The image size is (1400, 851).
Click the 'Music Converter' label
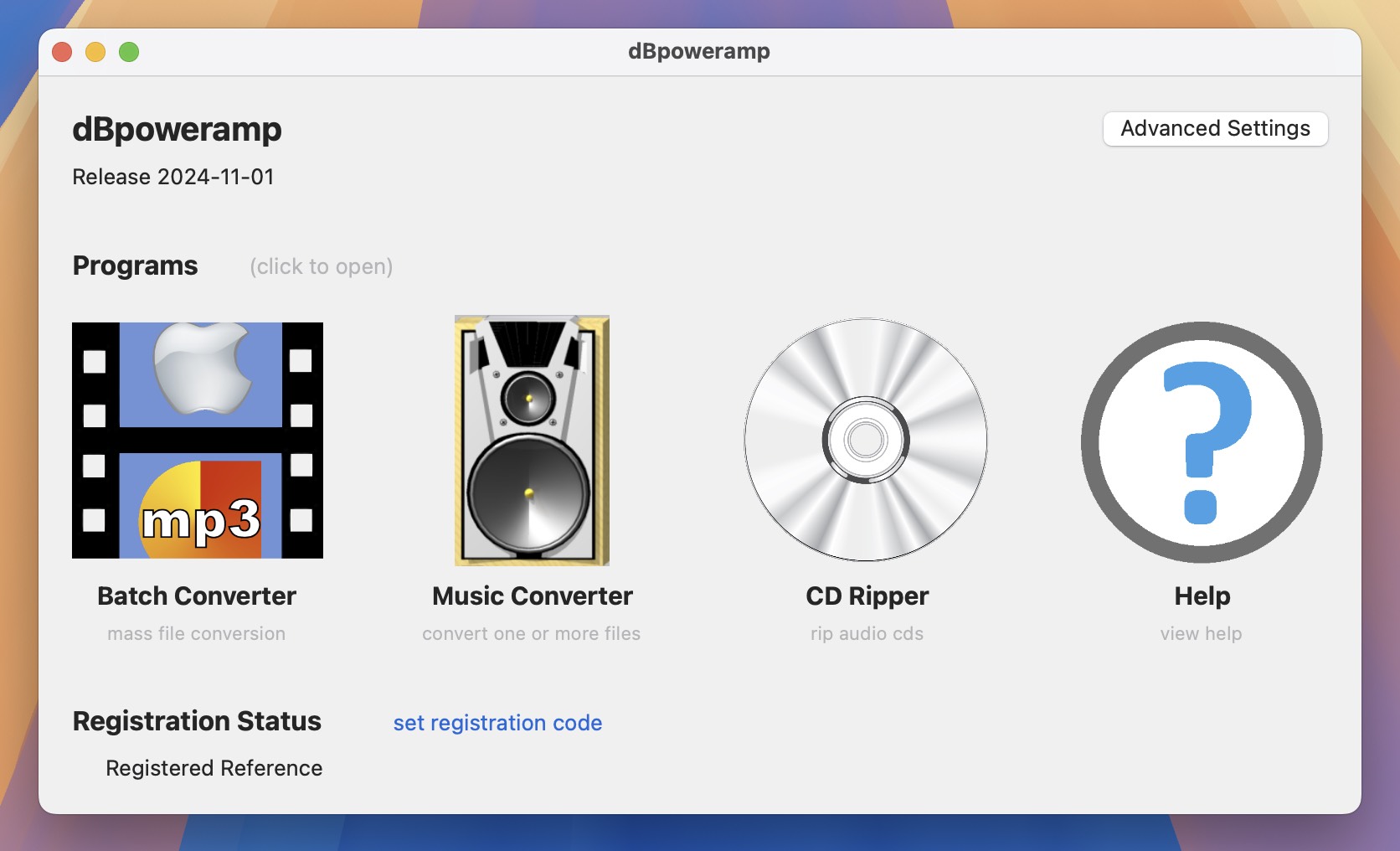click(533, 596)
